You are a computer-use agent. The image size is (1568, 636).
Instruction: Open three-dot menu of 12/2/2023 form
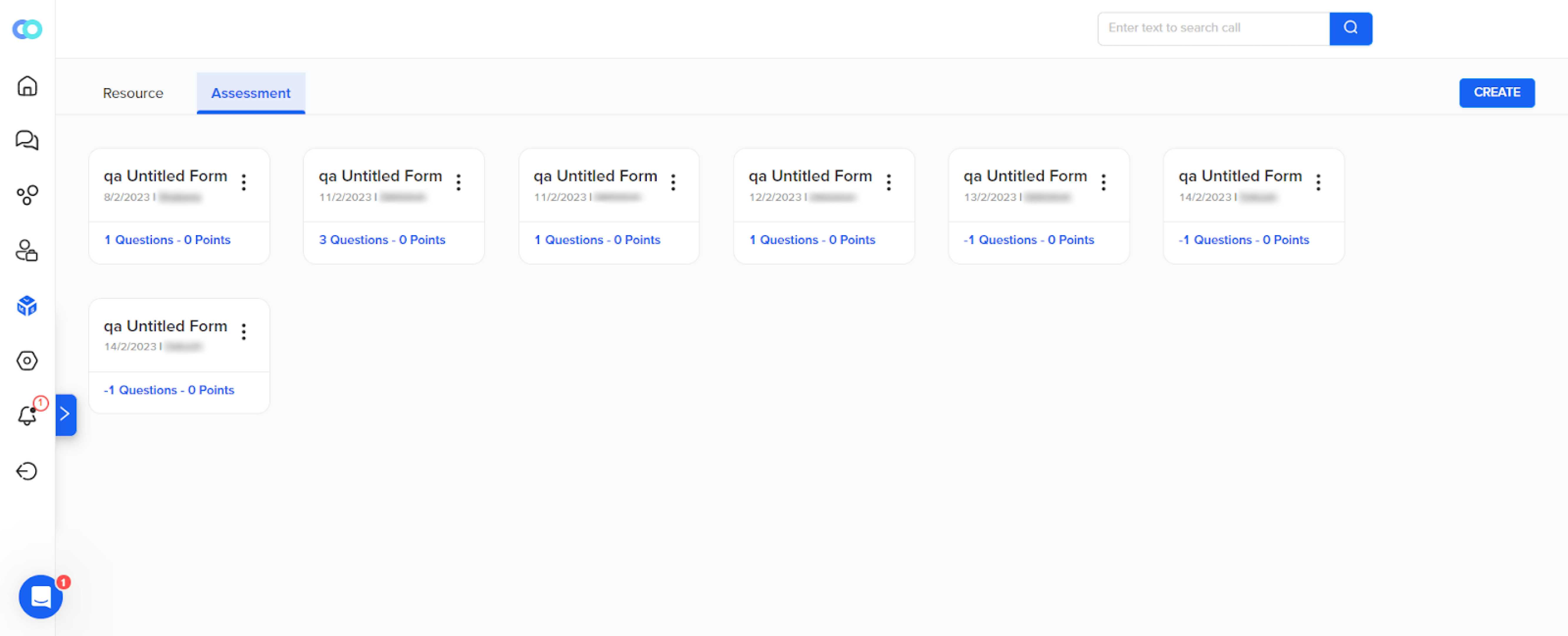888,182
